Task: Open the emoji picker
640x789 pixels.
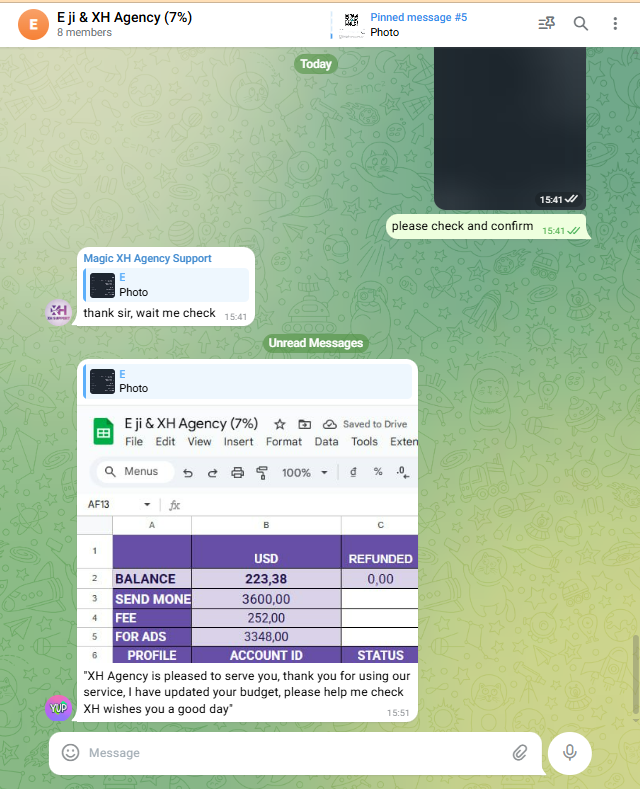Action: click(x=70, y=753)
